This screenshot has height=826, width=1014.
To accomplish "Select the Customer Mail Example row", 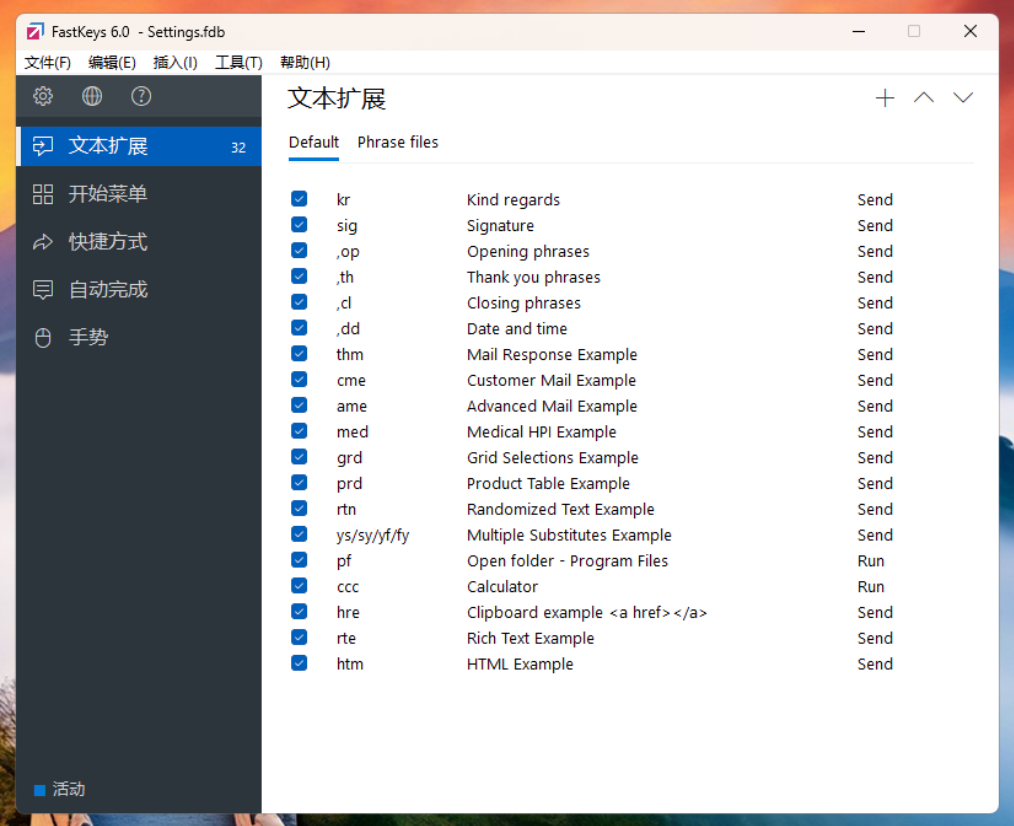I will pos(631,380).
